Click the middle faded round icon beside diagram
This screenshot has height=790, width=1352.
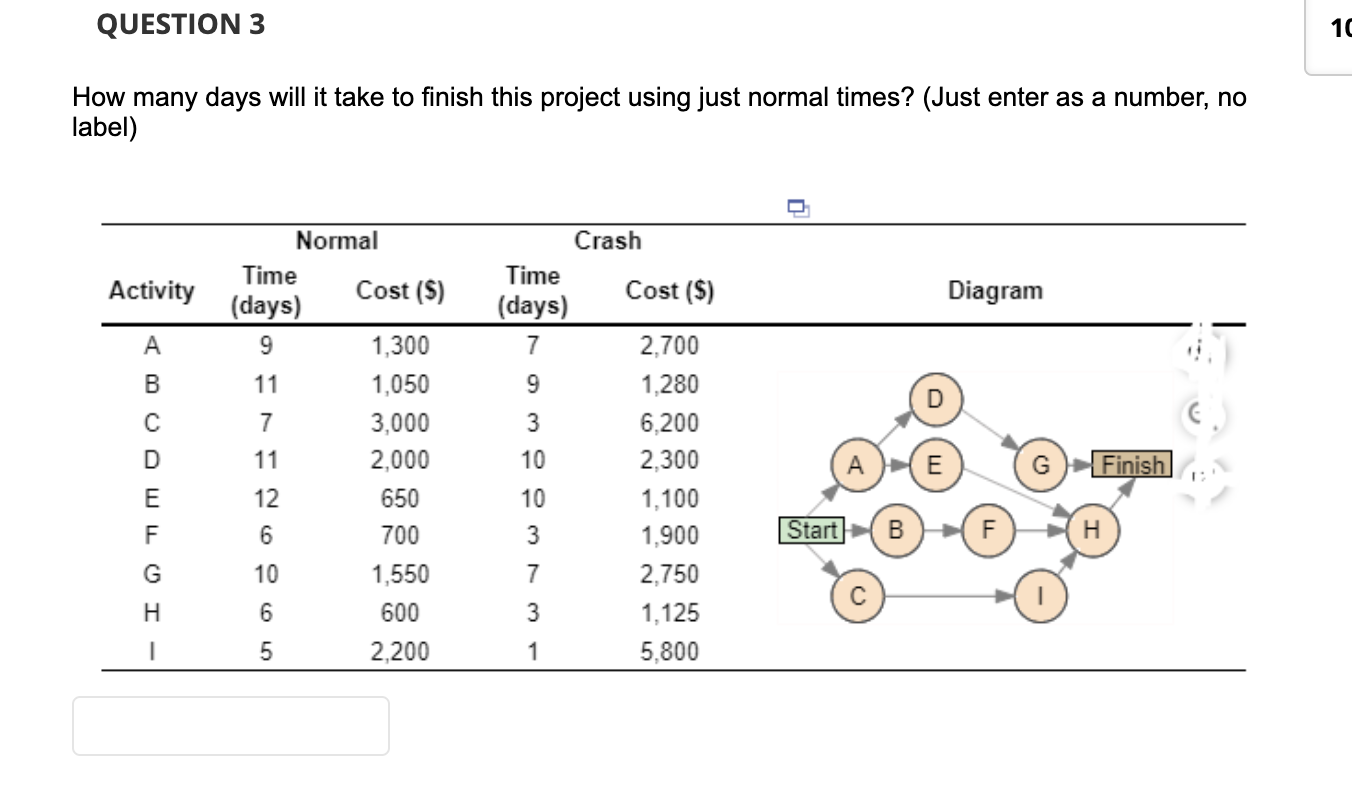[1196, 411]
